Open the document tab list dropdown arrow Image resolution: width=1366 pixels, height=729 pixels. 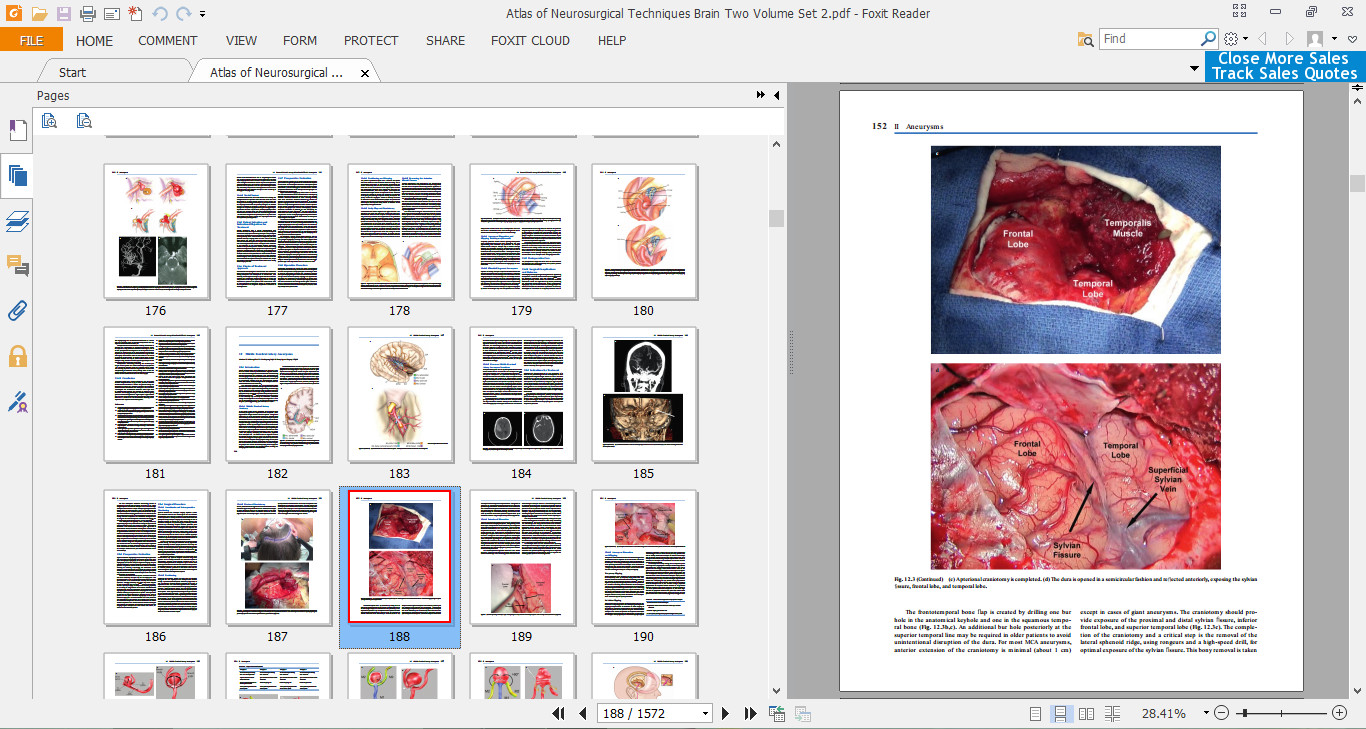[1194, 69]
